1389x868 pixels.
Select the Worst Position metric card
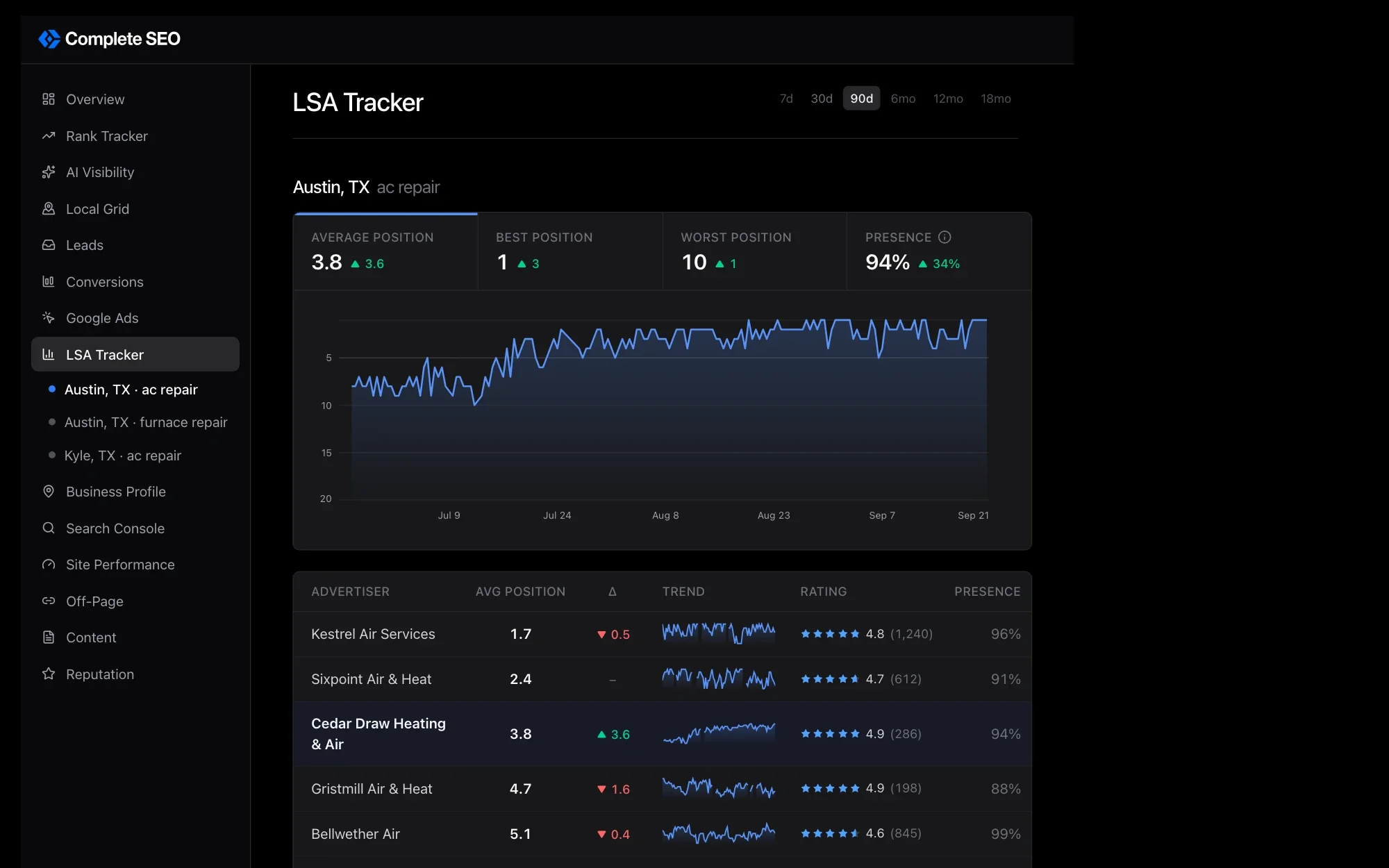pyautogui.click(x=755, y=251)
